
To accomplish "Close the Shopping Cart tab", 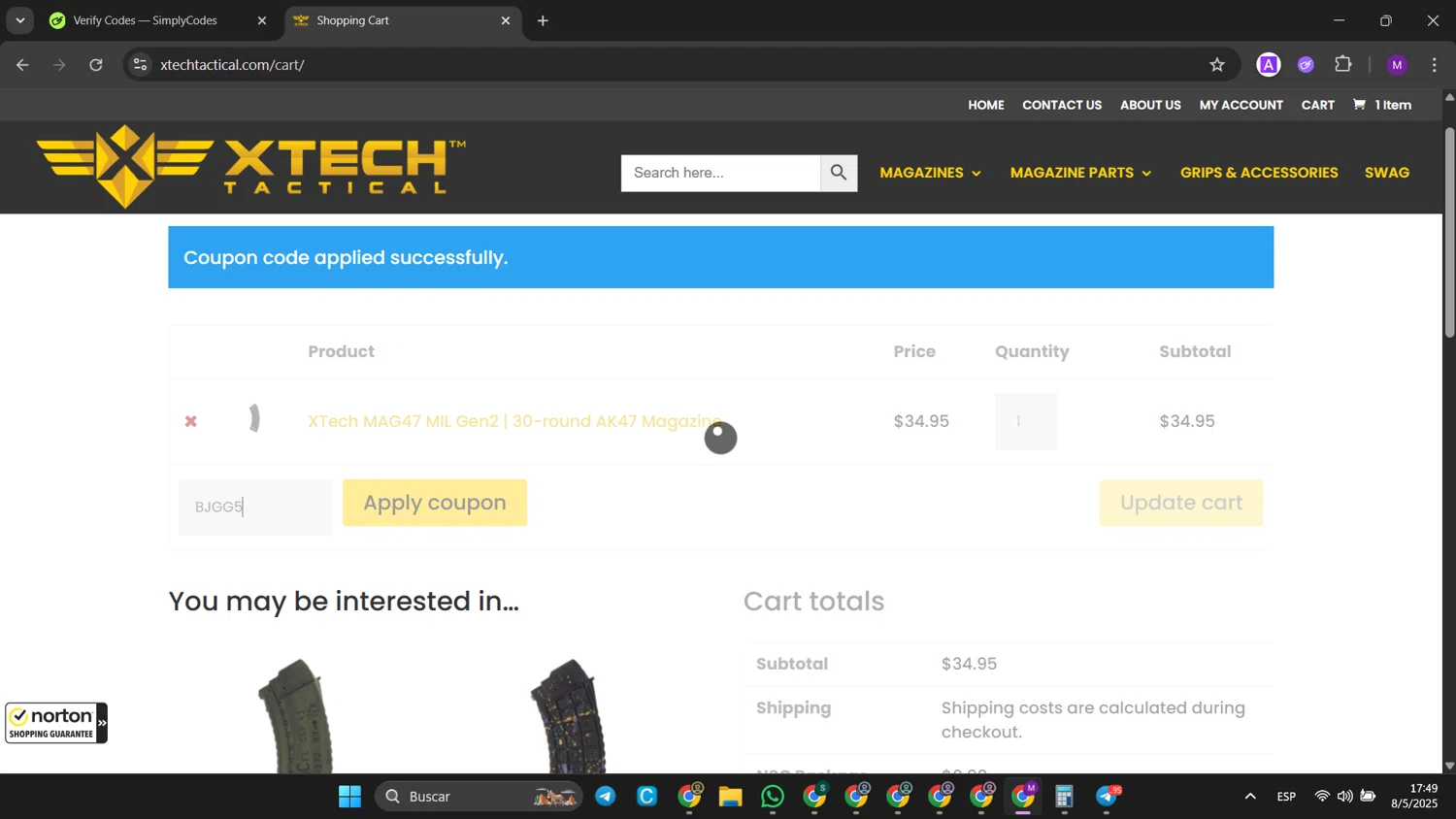I will click(x=505, y=20).
